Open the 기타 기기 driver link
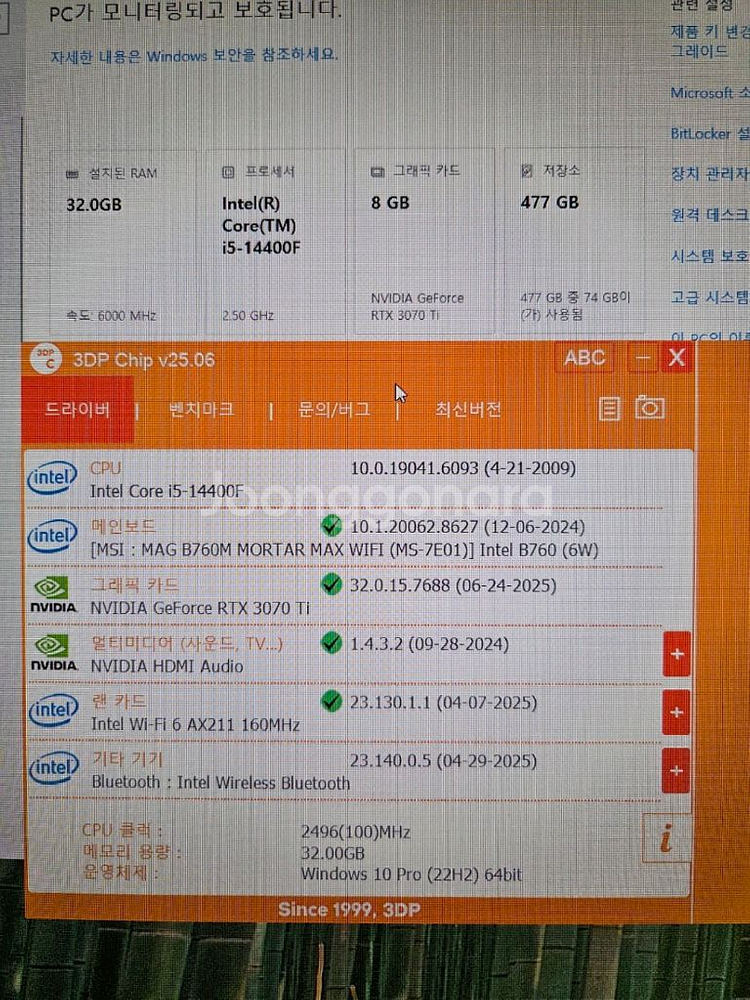750x1000 pixels. tap(128, 760)
